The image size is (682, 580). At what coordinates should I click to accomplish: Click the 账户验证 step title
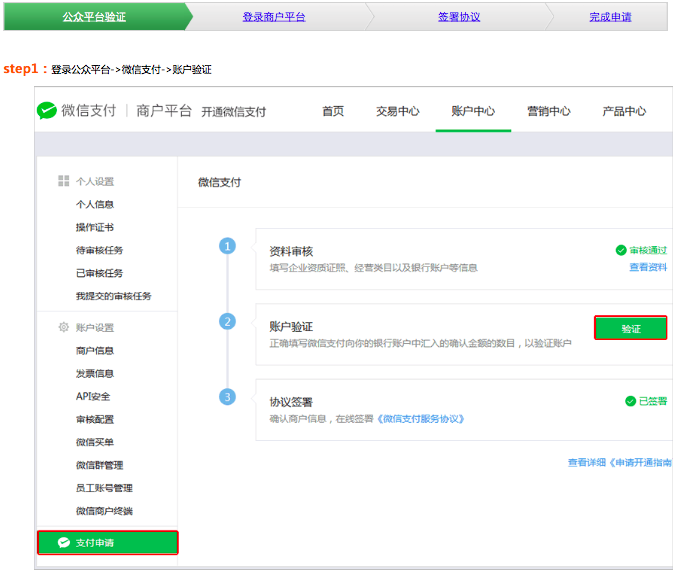291,326
